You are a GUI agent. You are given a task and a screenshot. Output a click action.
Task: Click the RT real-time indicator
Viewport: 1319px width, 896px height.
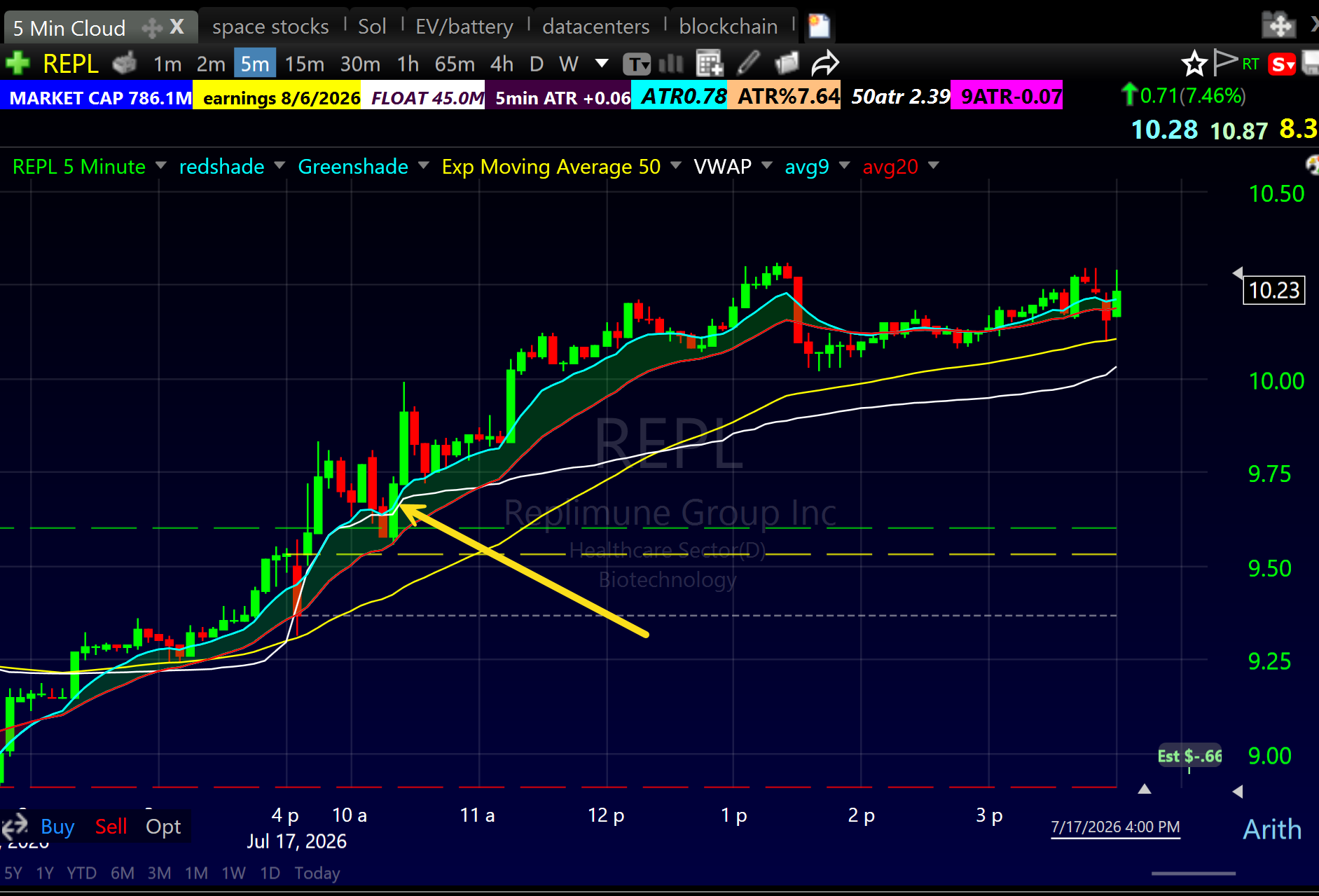click(x=1251, y=64)
